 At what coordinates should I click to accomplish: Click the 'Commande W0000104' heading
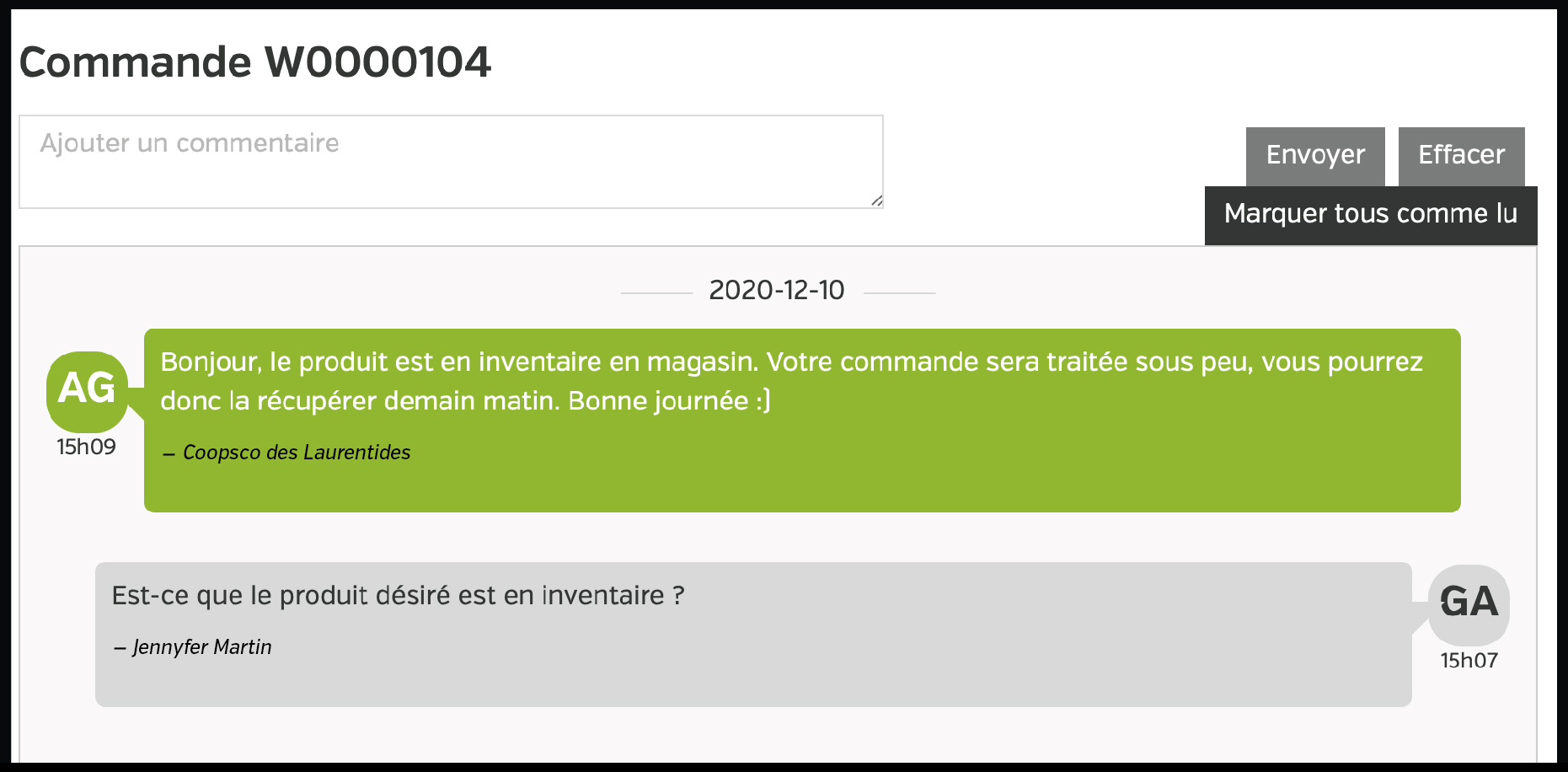(254, 62)
